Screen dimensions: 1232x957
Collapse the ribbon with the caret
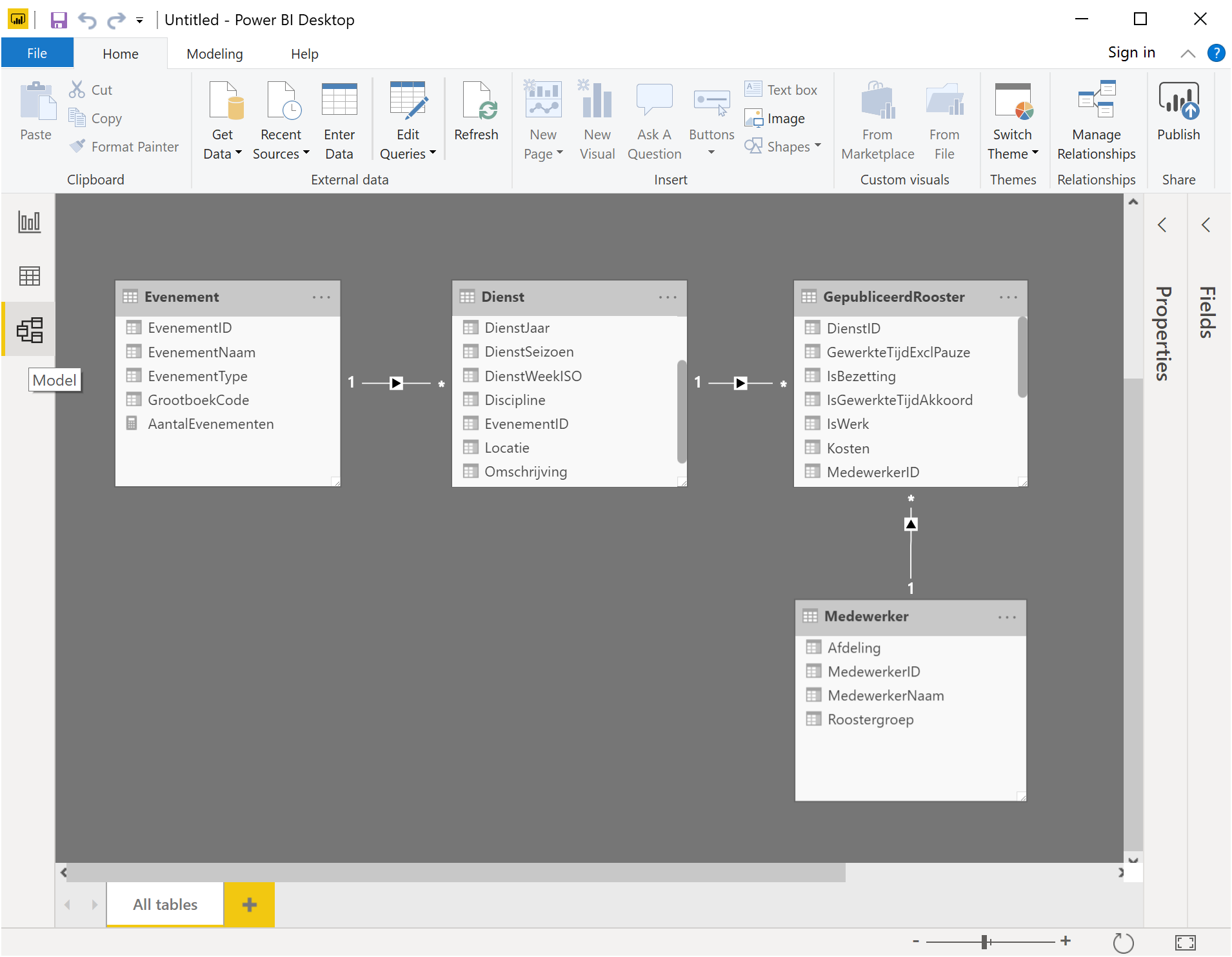point(1187,54)
